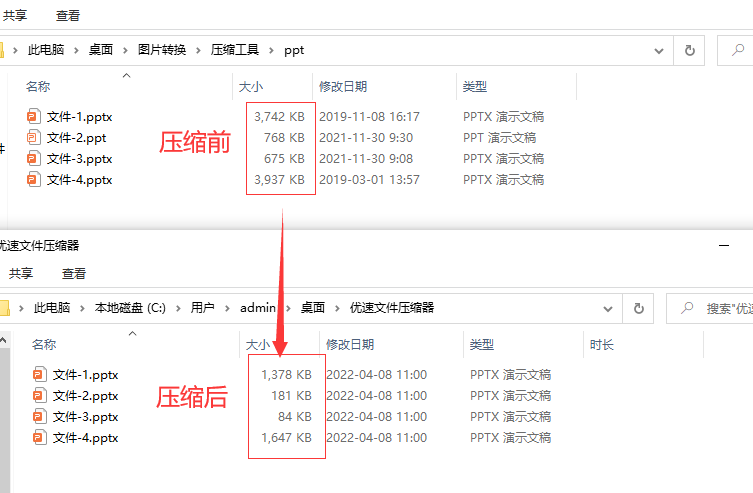Sort by 名称 column in ppt window
Screen dimensions: 753x493
(x=38, y=86)
